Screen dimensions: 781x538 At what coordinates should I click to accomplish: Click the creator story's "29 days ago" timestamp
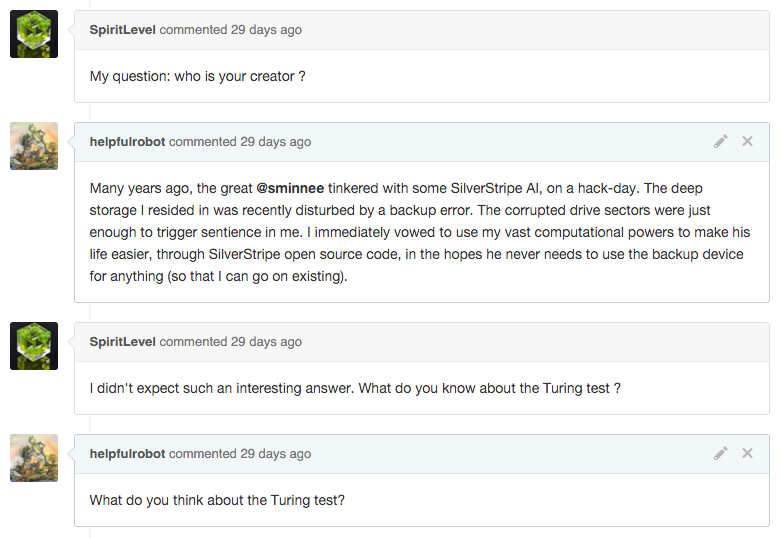[x=275, y=142]
